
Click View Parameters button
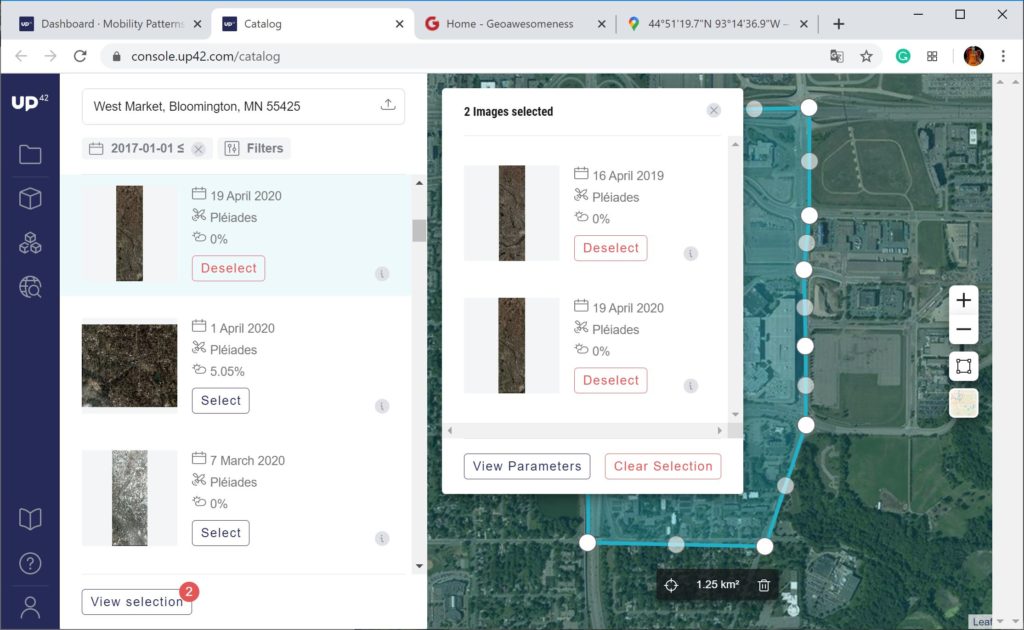527,466
